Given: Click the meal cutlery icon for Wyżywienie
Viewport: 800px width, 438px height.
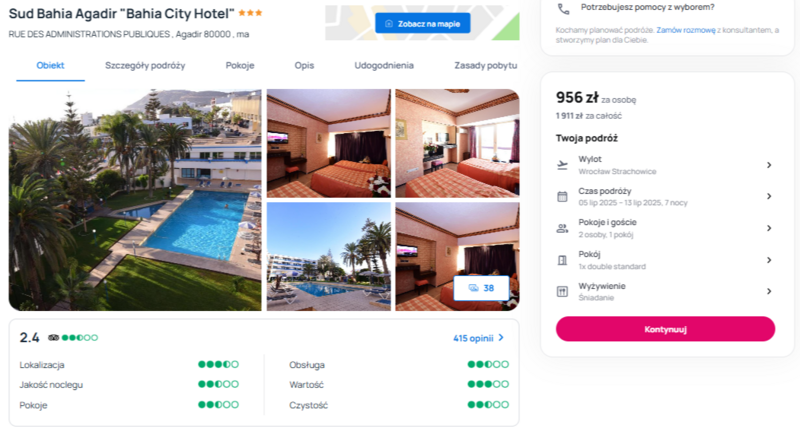Looking at the screenshot, I should [562, 291].
